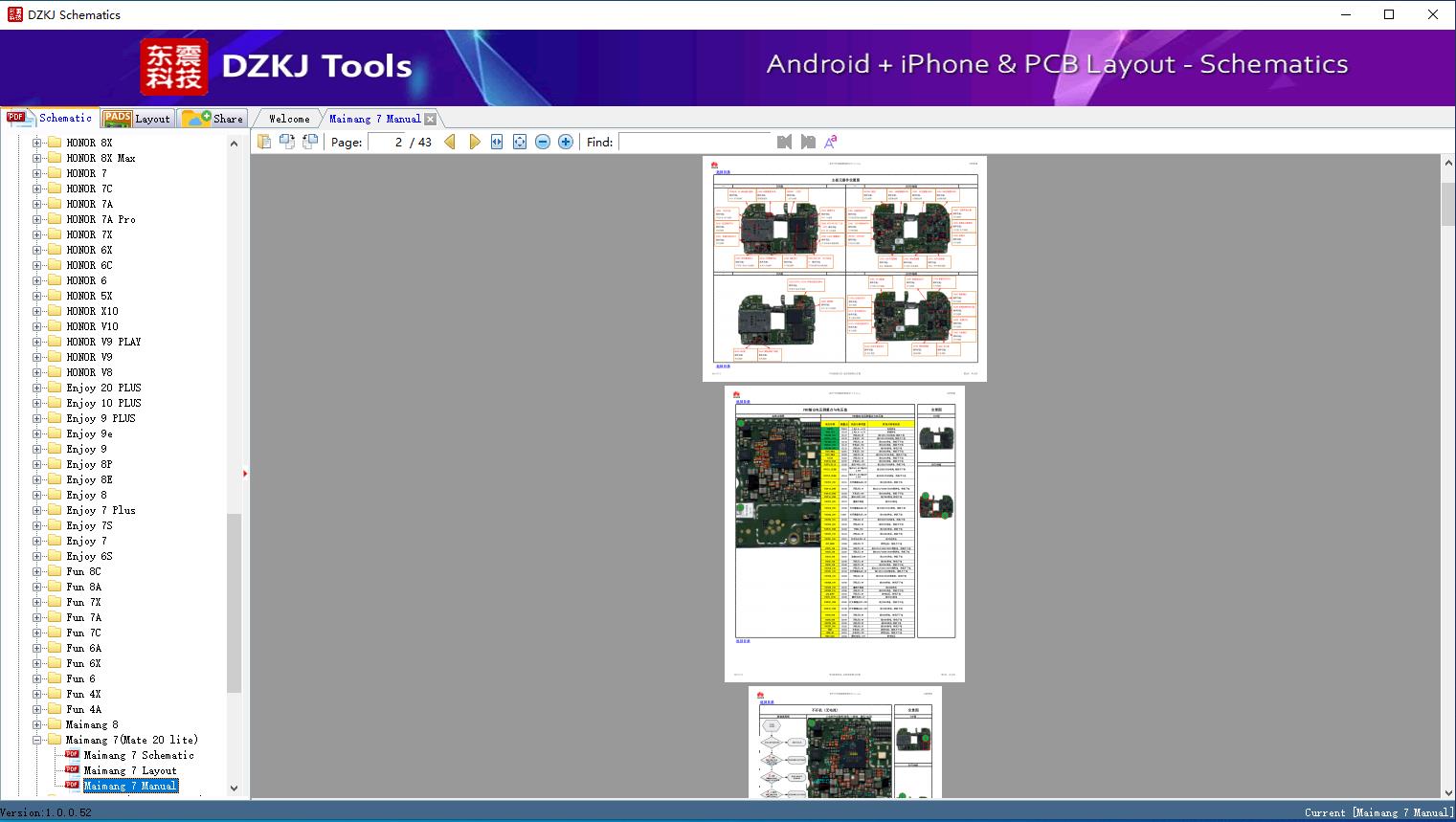Collapse the Maimang 7(Mate 20 lite) node
Screen dimensions: 1456x822
(x=37, y=740)
